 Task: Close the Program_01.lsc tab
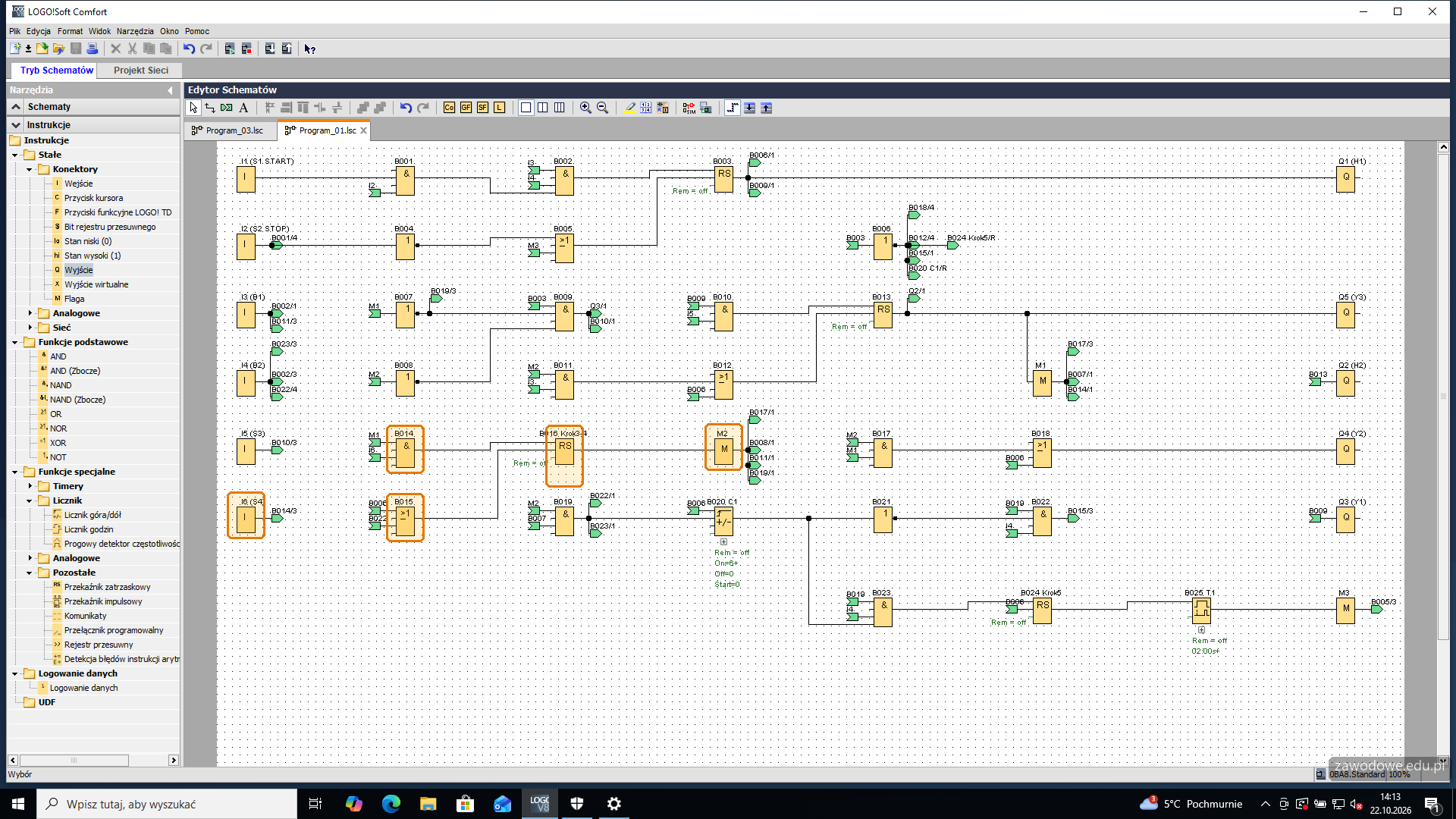(364, 130)
